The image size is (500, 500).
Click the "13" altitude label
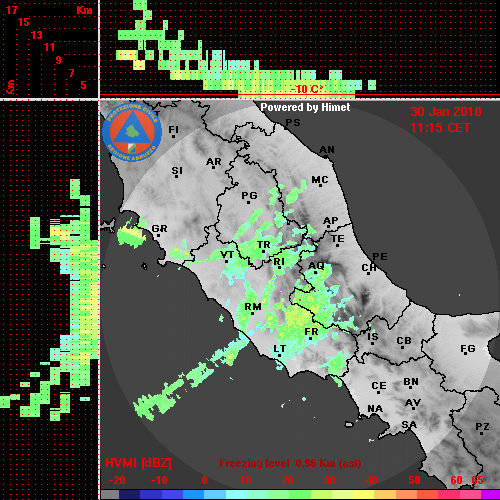(x=37, y=35)
